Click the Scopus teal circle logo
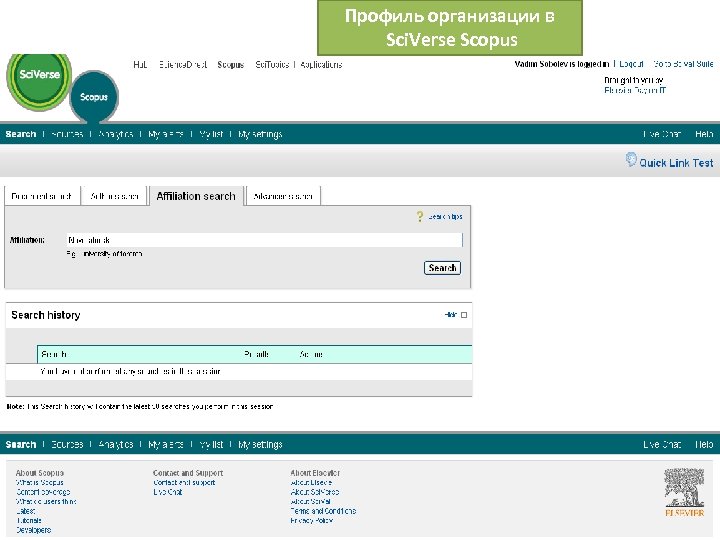The image size is (720, 540). (x=94, y=97)
